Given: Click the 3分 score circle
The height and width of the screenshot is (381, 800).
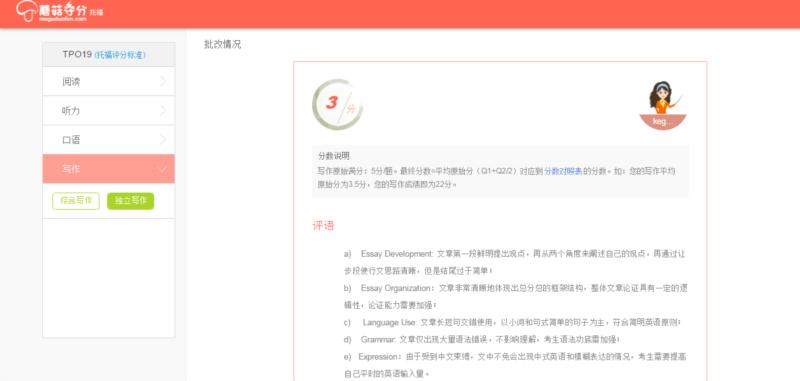Looking at the screenshot, I should [337, 105].
